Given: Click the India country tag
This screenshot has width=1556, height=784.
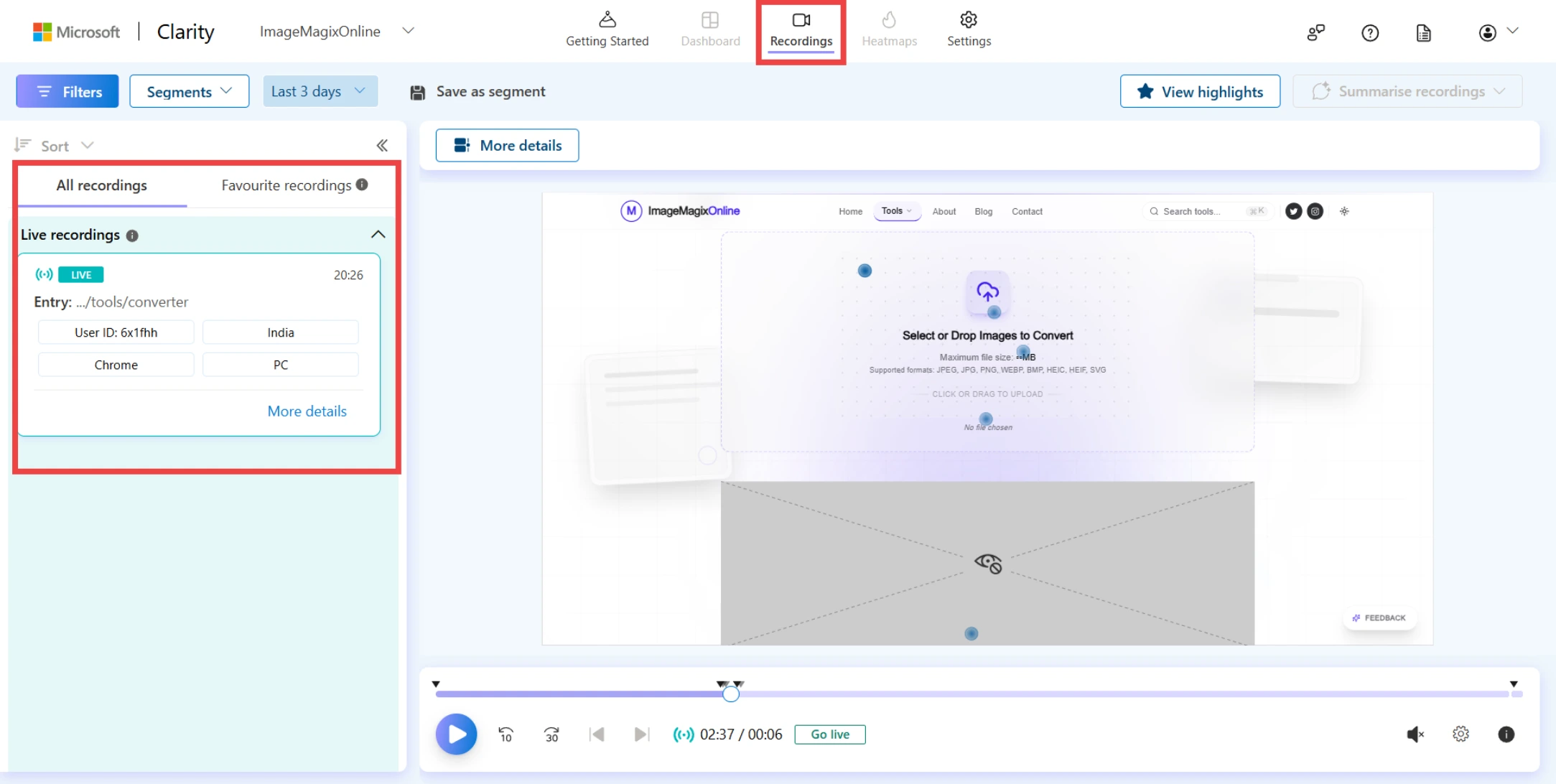Looking at the screenshot, I should click(x=281, y=332).
